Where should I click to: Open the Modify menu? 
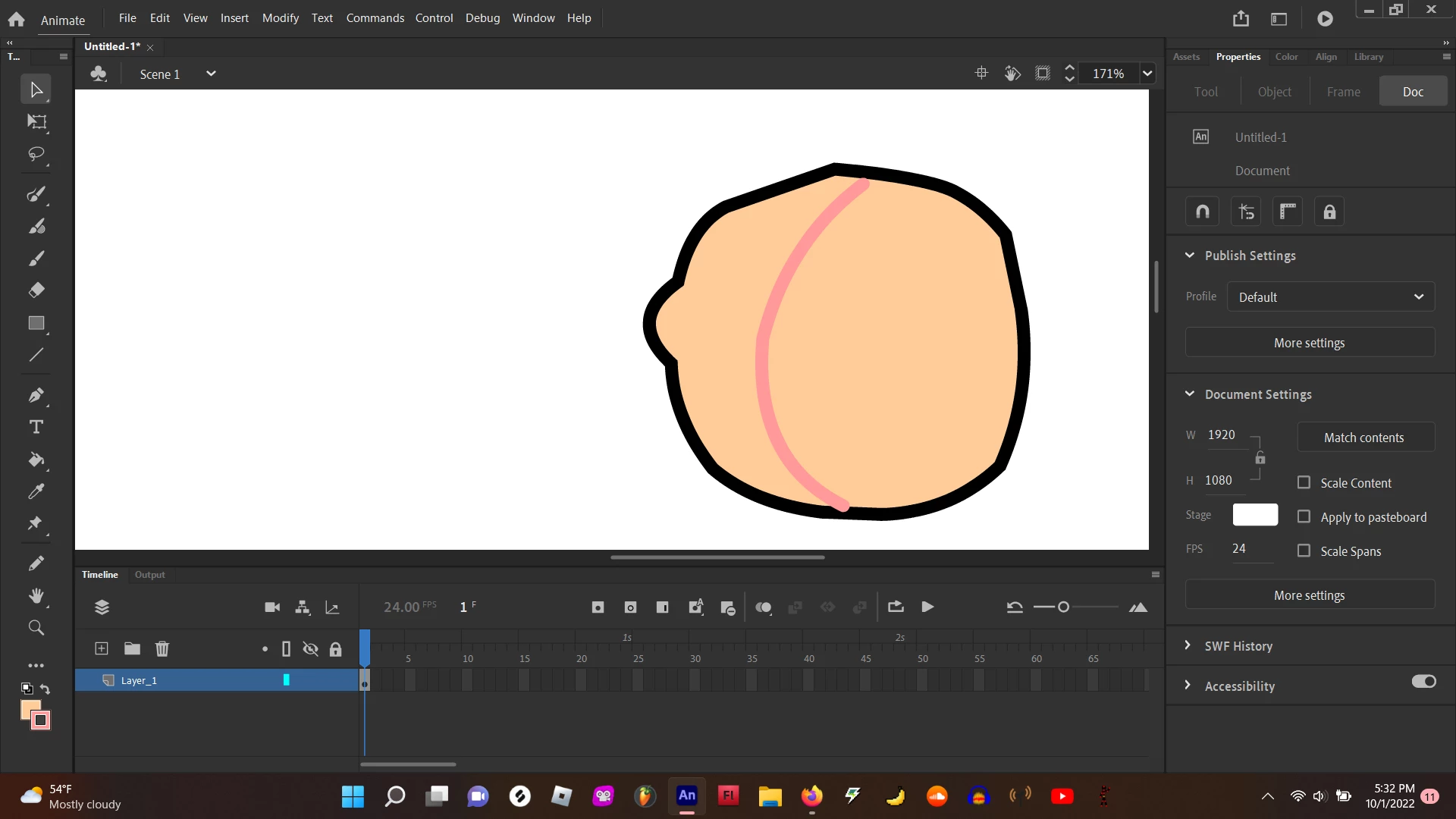pos(280,17)
